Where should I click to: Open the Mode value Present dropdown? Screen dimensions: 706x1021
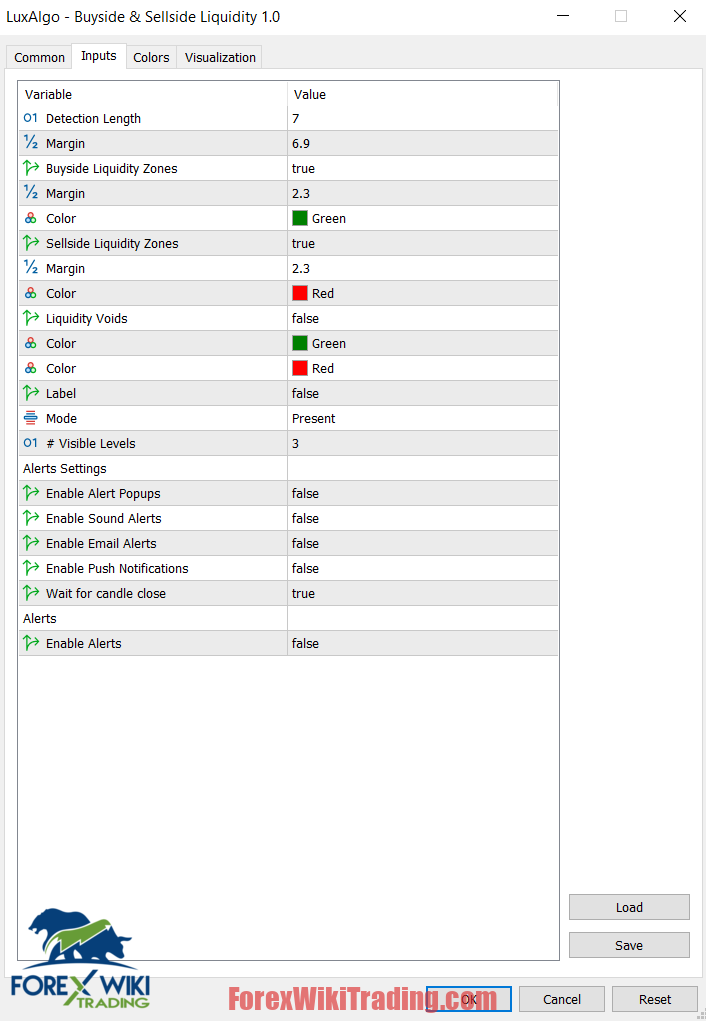point(423,418)
